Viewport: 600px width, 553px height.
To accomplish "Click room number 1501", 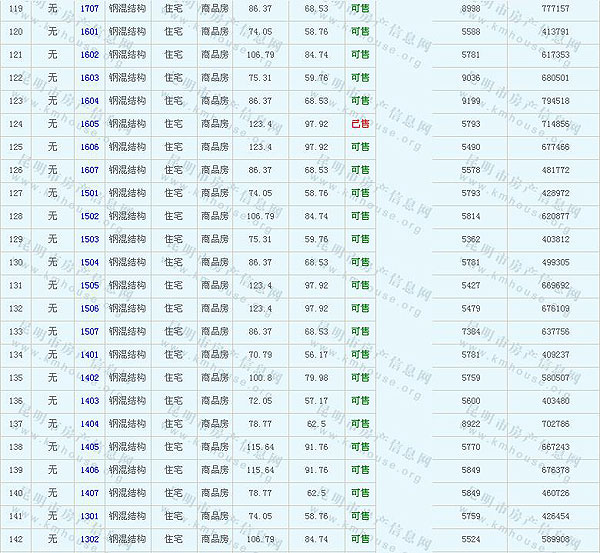I will point(90,193).
